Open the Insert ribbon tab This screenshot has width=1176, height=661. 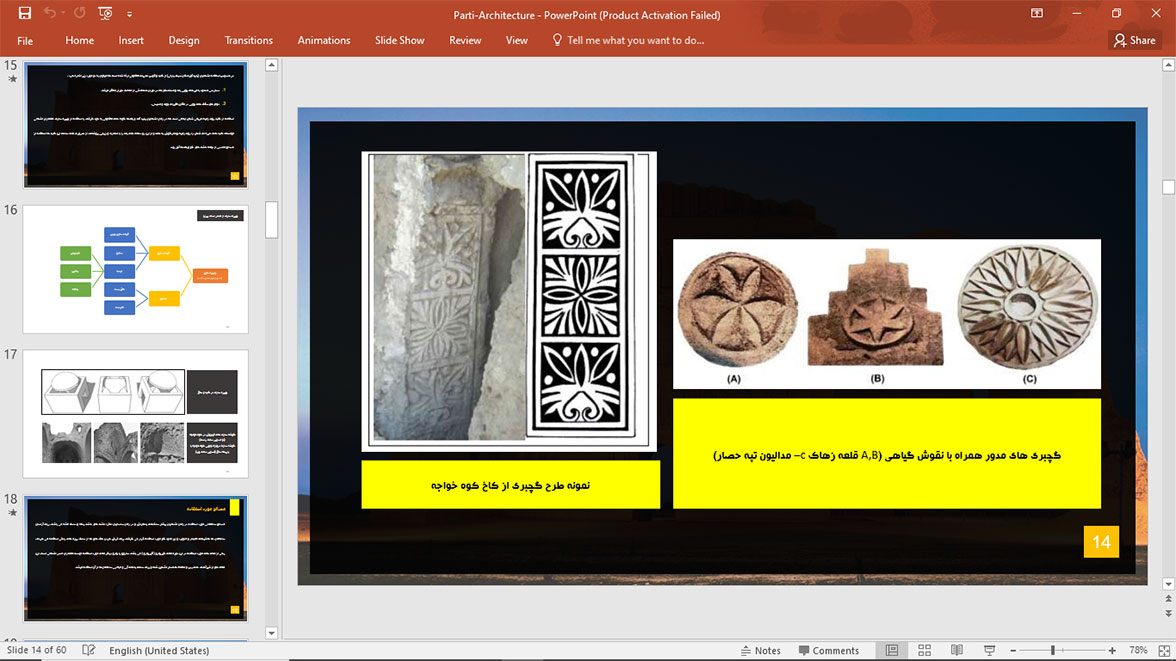[131, 41]
